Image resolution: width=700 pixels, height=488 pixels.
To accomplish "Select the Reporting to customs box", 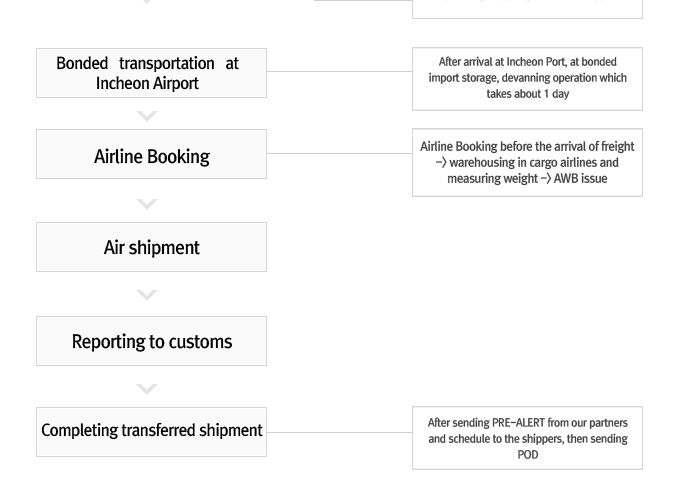I will (x=151, y=341).
